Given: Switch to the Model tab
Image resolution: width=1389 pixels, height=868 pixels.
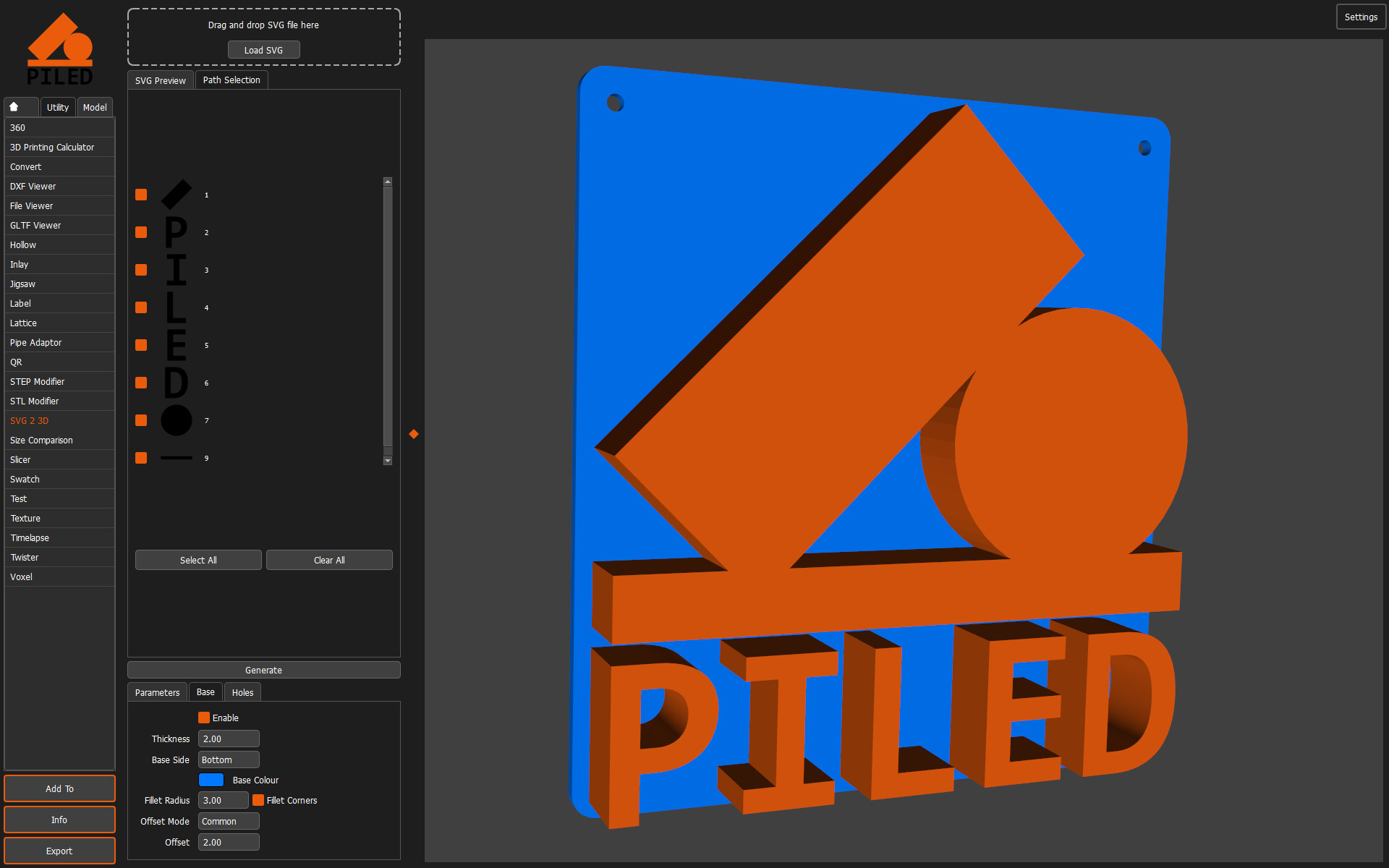Looking at the screenshot, I should tap(95, 107).
